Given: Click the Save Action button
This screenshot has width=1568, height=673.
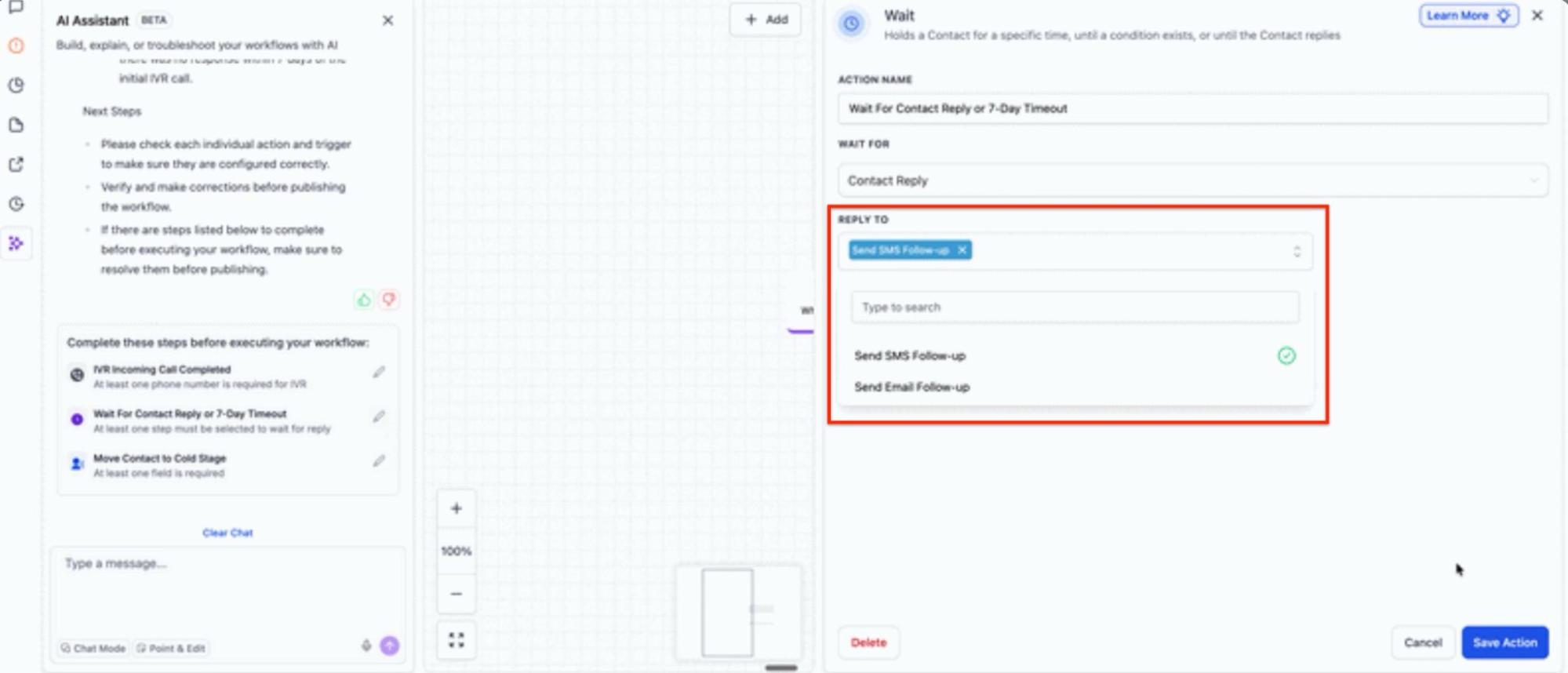Looking at the screenshot, I should [x=1504, y=642].
